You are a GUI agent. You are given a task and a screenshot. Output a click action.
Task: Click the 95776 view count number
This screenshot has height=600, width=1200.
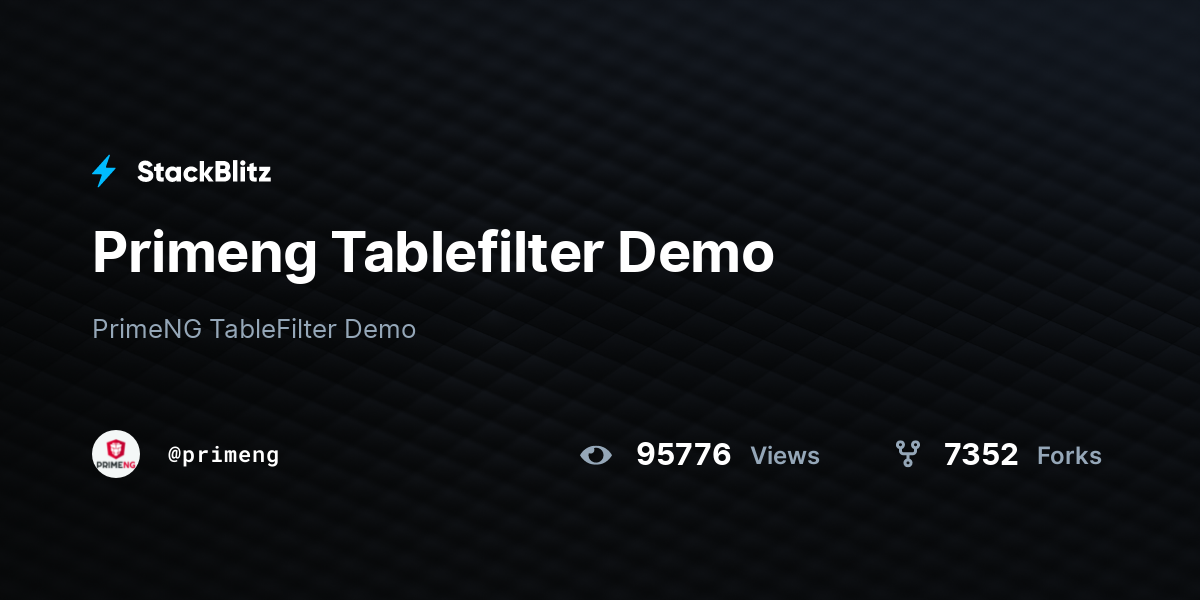684,455
